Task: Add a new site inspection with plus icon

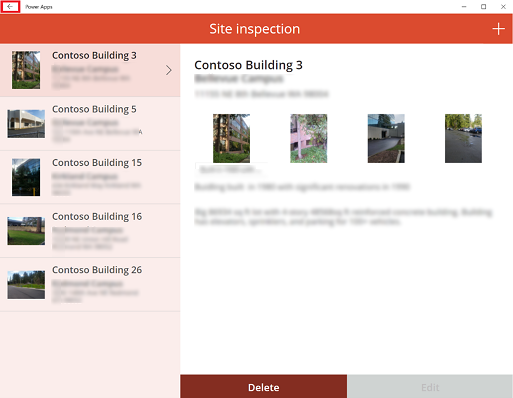Action: click(x=498, y=29)
